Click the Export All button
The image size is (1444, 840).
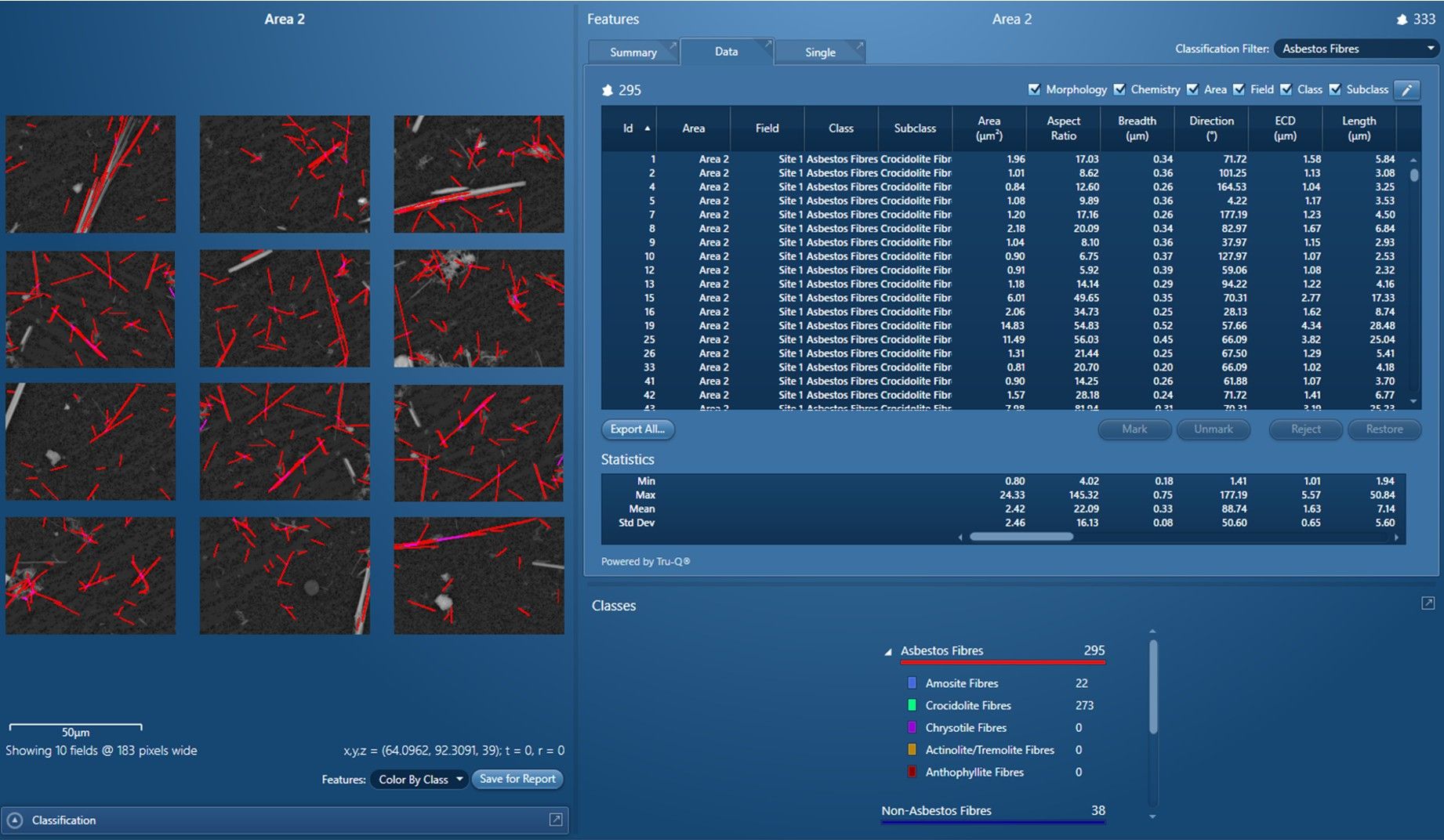[637, 429]
